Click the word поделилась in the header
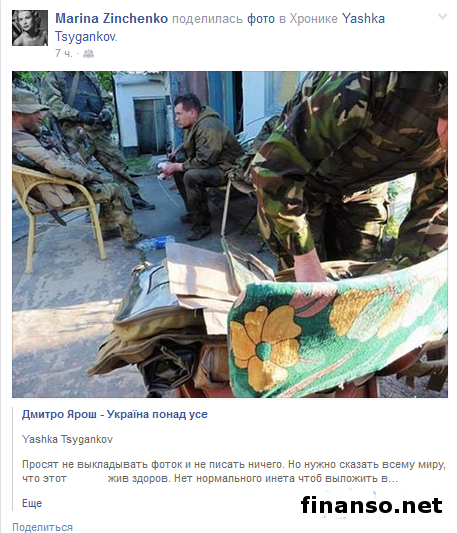The height and width of the screenshot is (533, 457). point(207,19)
